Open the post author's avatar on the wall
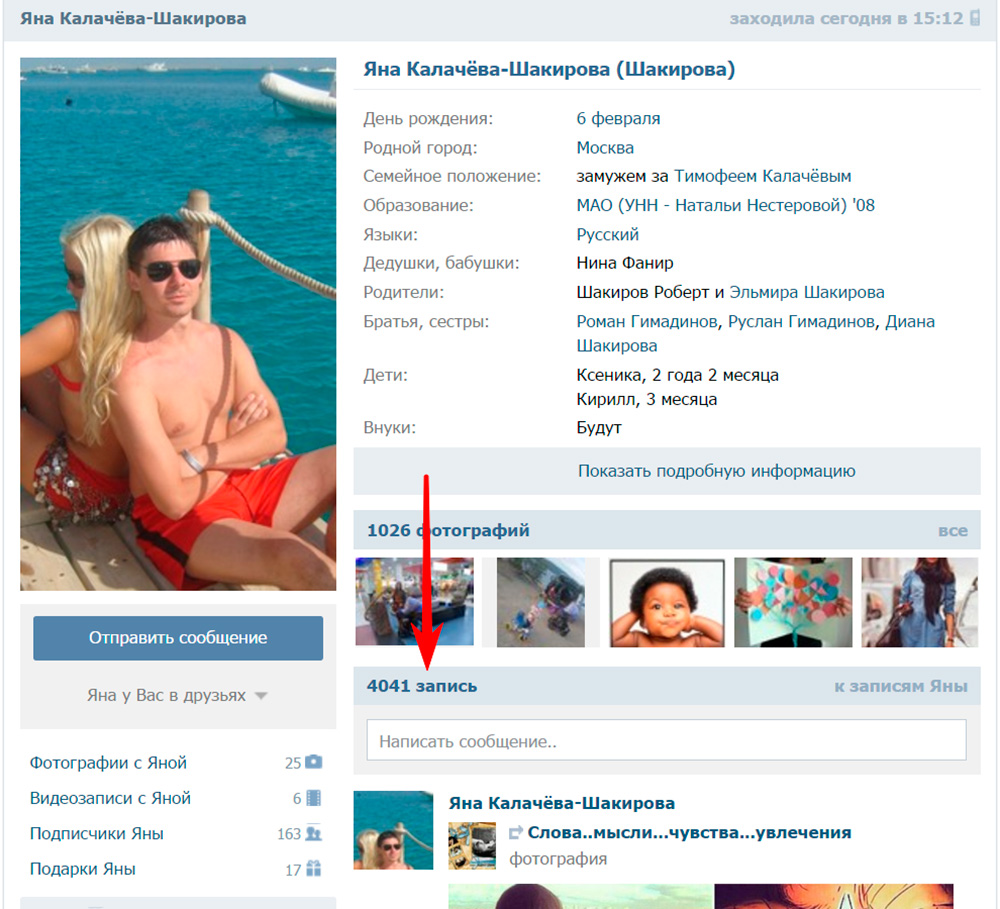Image resolution: width=1000 pixels, height=909 pixels. [393, 830]
